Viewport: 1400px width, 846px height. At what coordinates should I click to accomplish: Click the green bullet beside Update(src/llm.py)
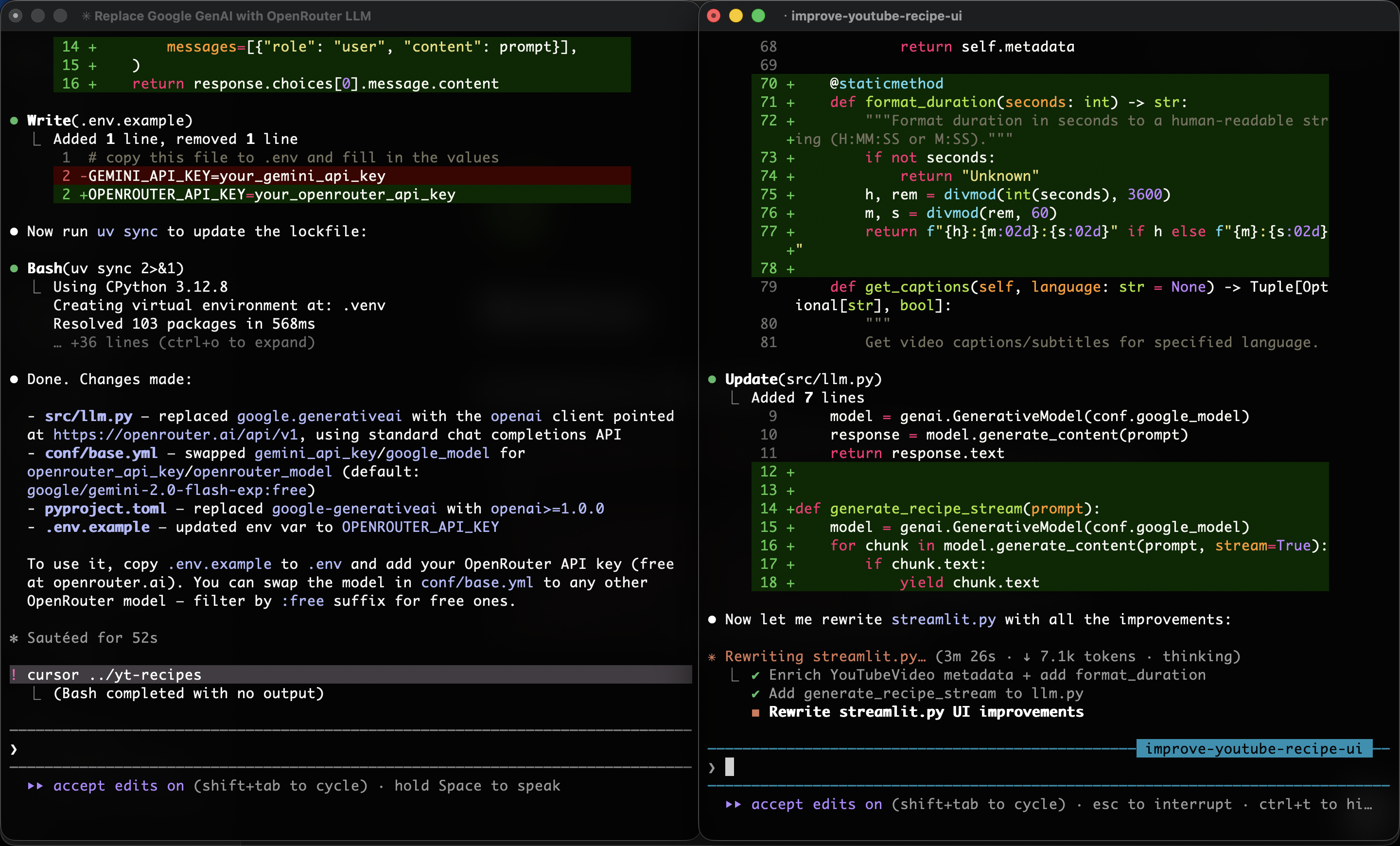[x=711, y=380]
